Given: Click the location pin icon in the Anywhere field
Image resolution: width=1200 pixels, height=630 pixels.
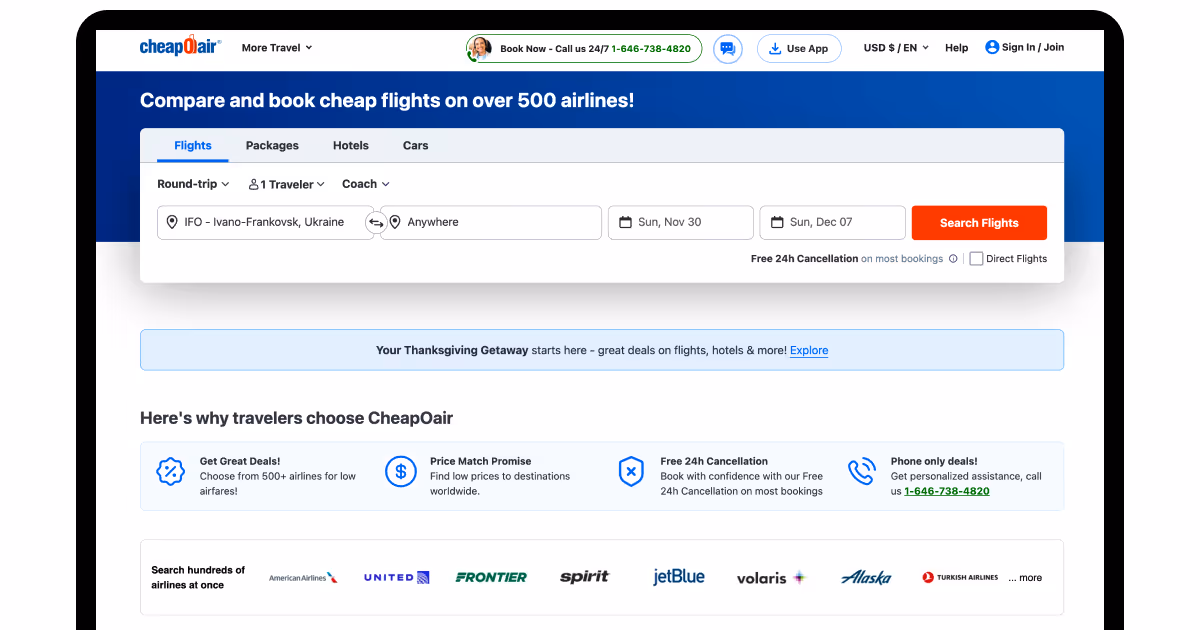Looking at the screenshot, I should click(x=395, y=222).
